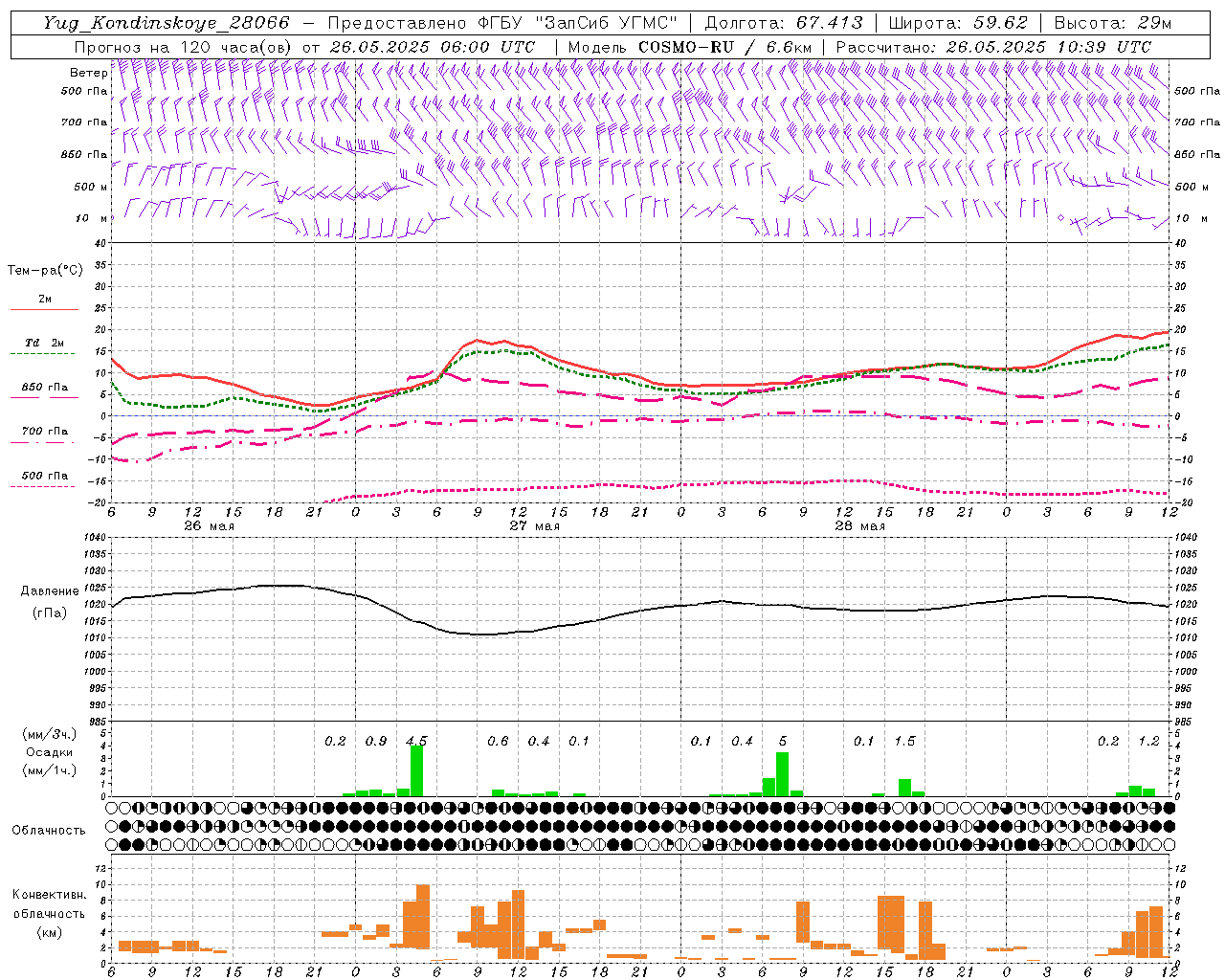Click the left-axis wind level label '10 м'
The height and width of the screenshot is (980, 1225).
[x=92, y=218]
